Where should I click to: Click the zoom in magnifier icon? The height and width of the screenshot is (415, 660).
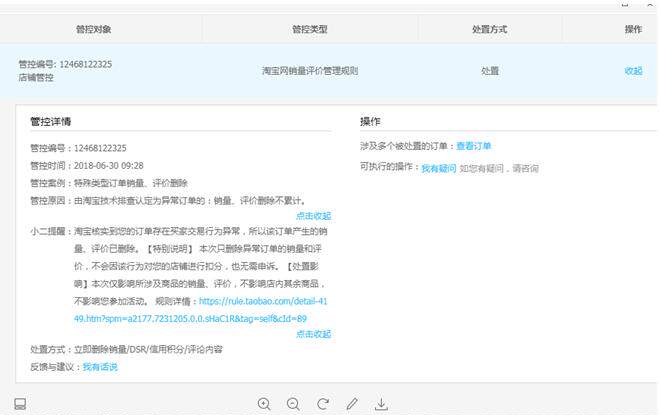point(264,404)
